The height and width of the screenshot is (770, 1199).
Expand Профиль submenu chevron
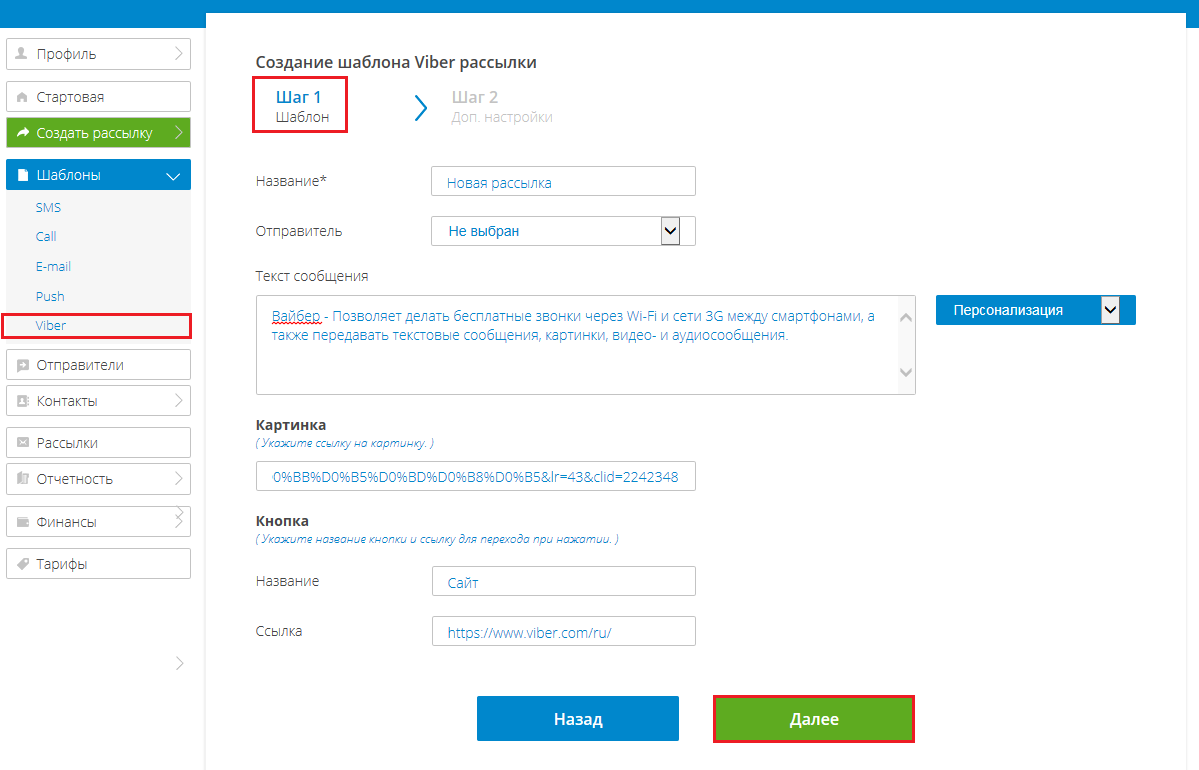click(x=178, y=54)
